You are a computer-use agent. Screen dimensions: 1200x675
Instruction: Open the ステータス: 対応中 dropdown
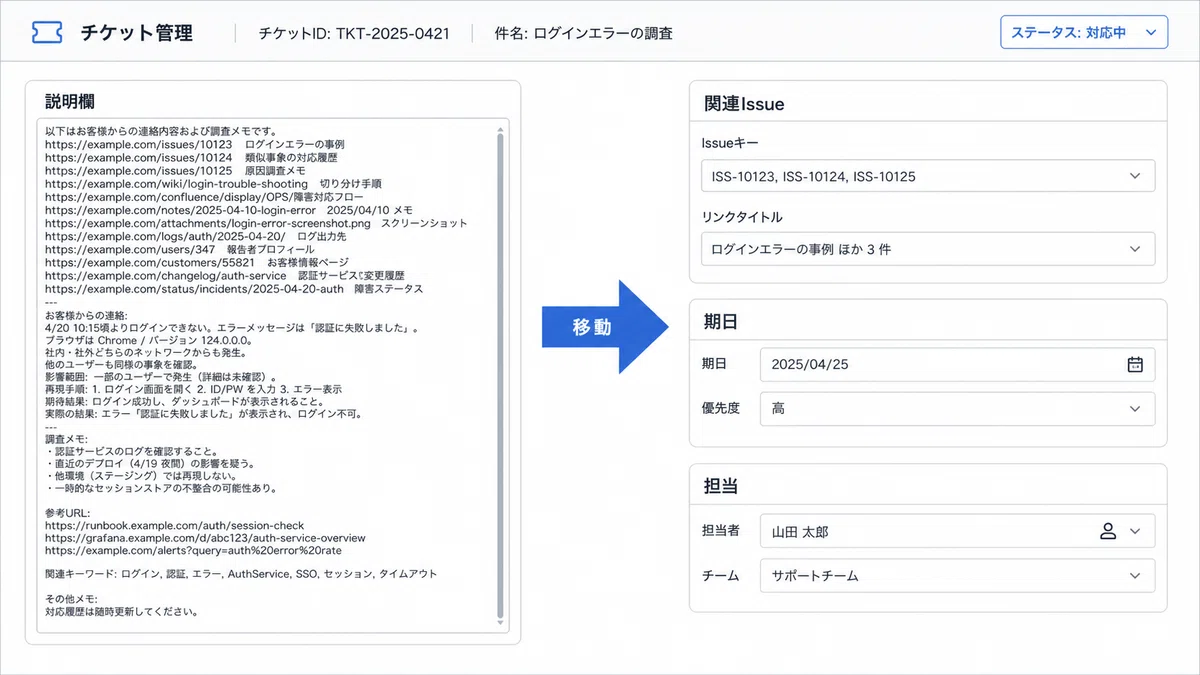[1084, 33]
